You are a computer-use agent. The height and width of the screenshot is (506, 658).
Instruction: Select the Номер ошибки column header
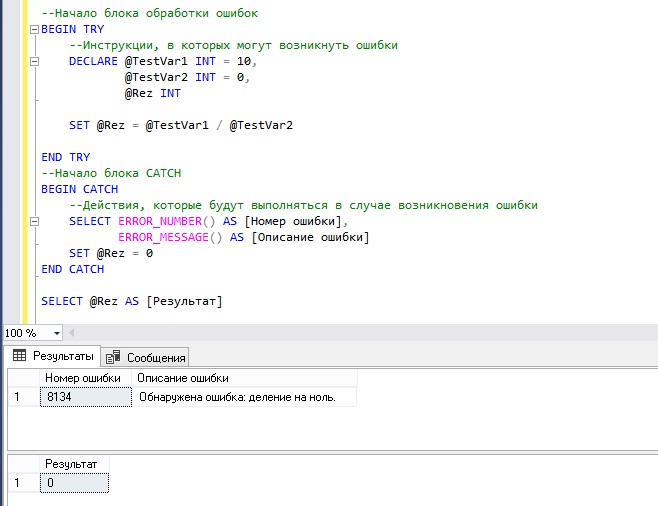(x=83, y=378)
